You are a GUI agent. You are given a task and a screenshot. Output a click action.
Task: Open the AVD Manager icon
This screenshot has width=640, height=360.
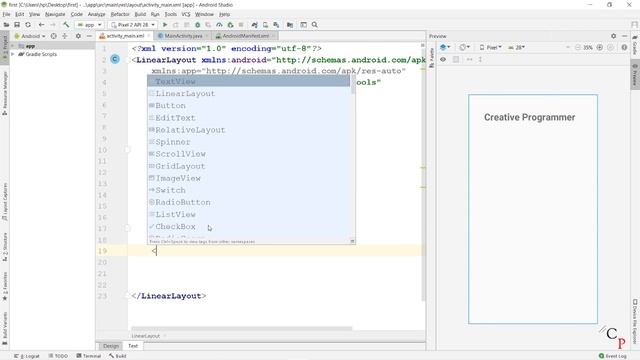click(x=265, y=25)
